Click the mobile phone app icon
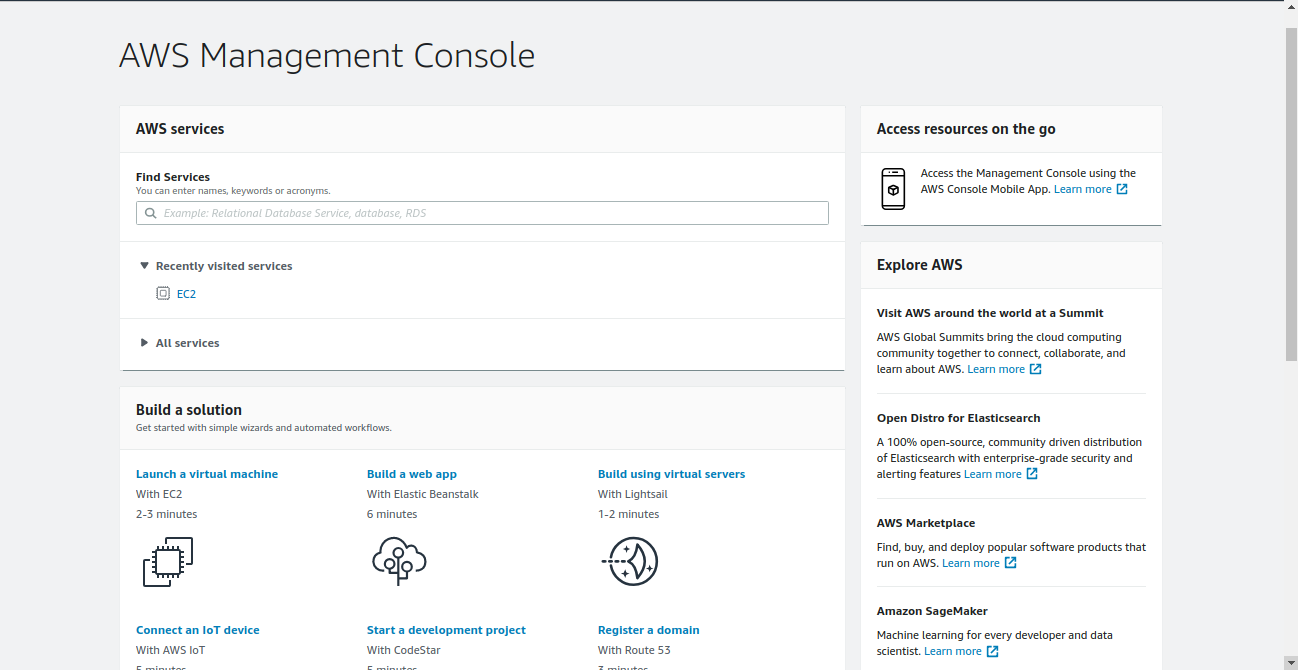 893,189
